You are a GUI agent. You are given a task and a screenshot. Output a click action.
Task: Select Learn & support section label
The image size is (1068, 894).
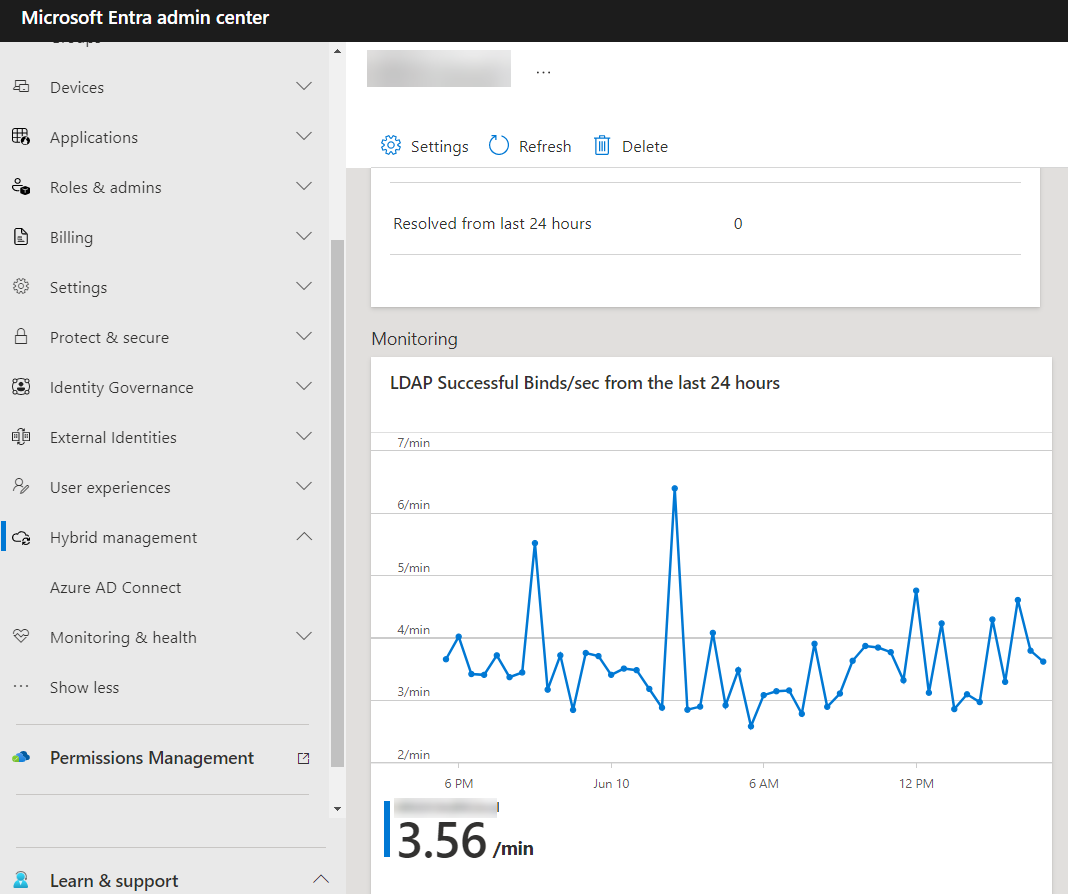(x=114, y=880)
